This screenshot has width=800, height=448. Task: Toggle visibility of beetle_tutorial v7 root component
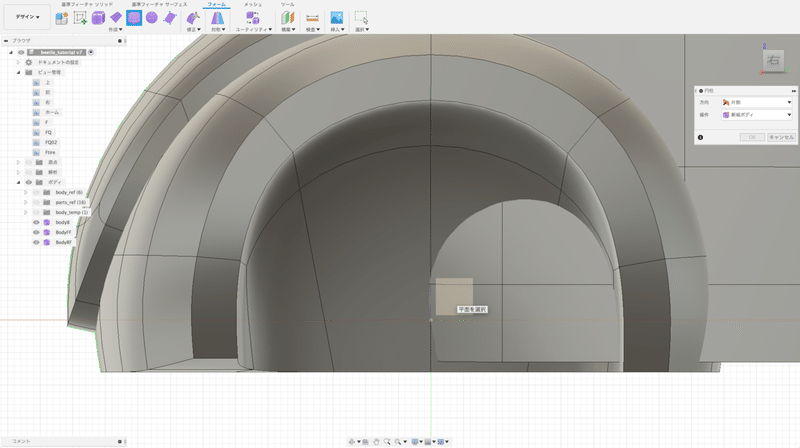[x=21, y=52]
